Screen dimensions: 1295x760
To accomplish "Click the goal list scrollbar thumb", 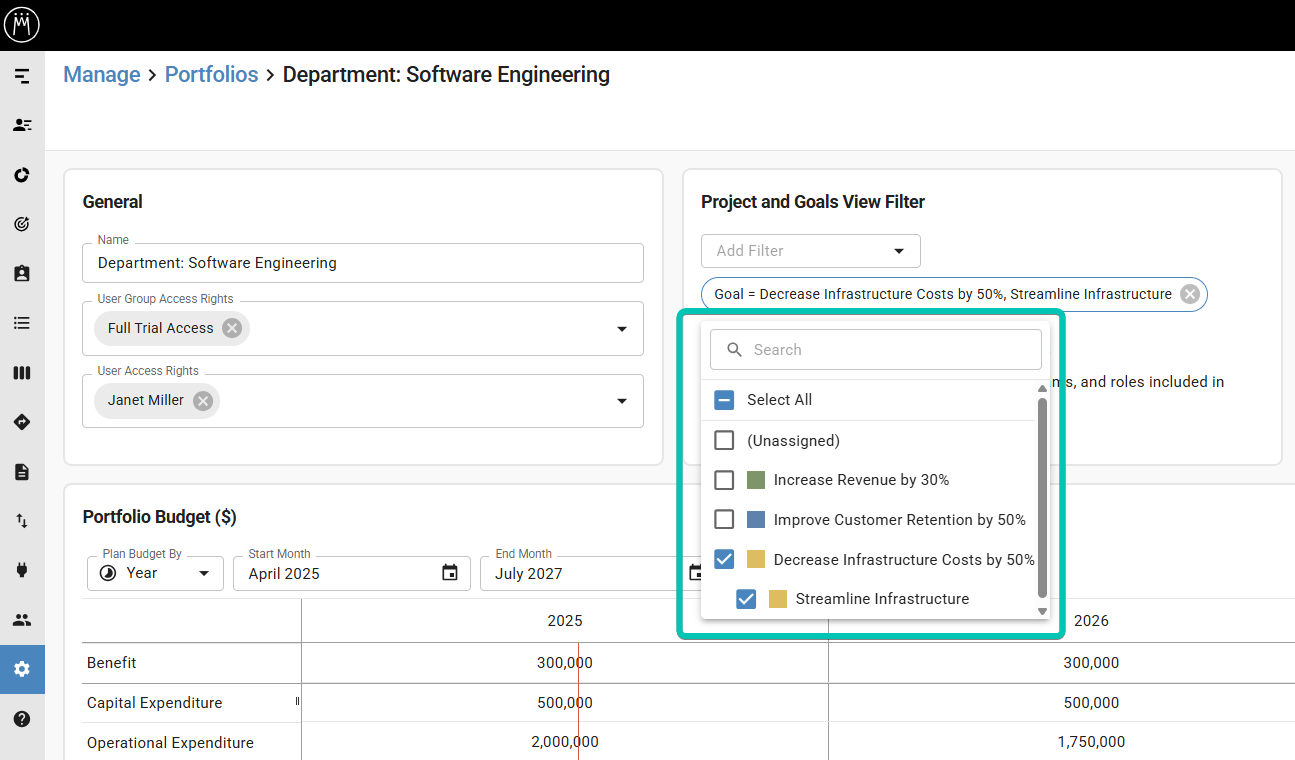I will pyautogui.click(x=1042, y=497).
